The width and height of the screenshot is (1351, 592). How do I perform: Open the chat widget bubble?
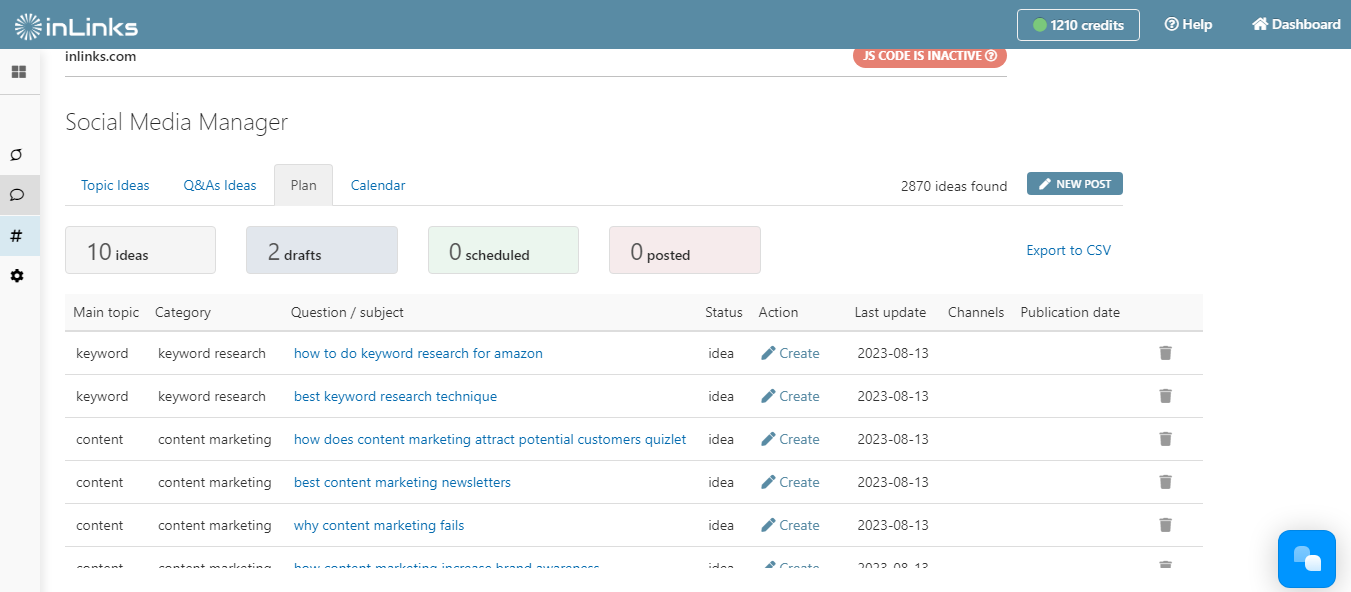point(1307,559)
